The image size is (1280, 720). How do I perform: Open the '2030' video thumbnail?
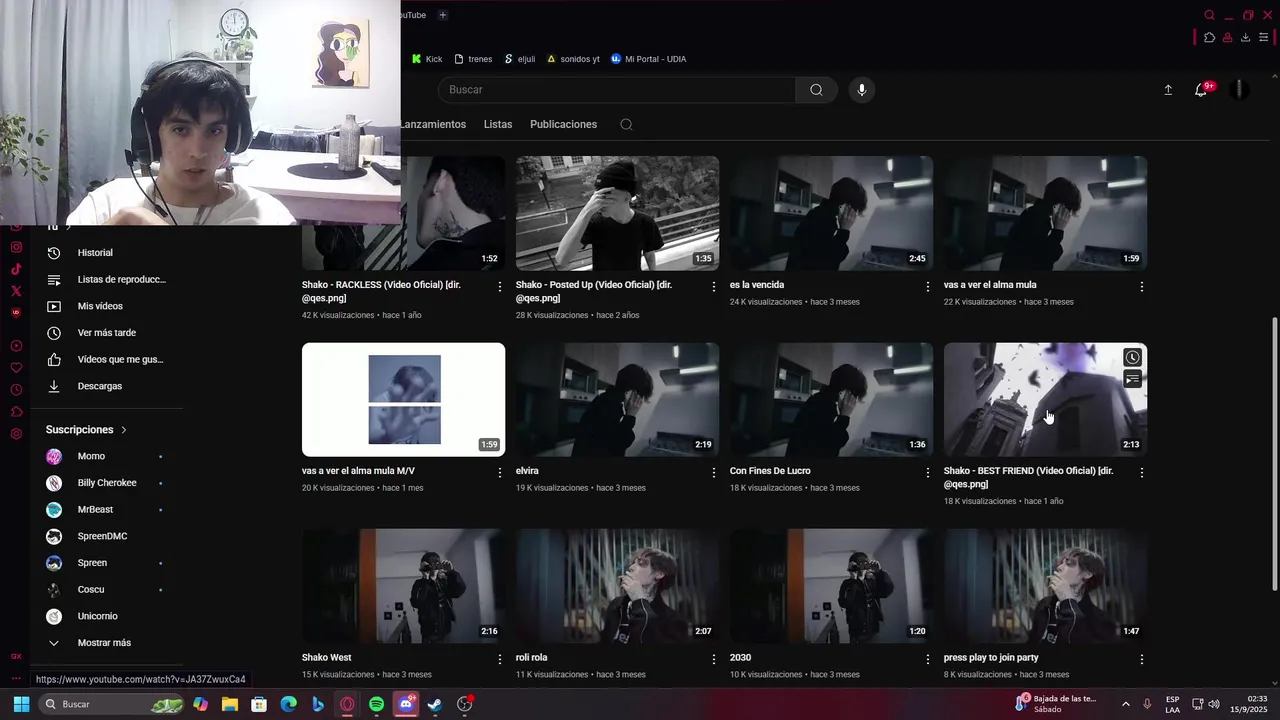point(831,586)
